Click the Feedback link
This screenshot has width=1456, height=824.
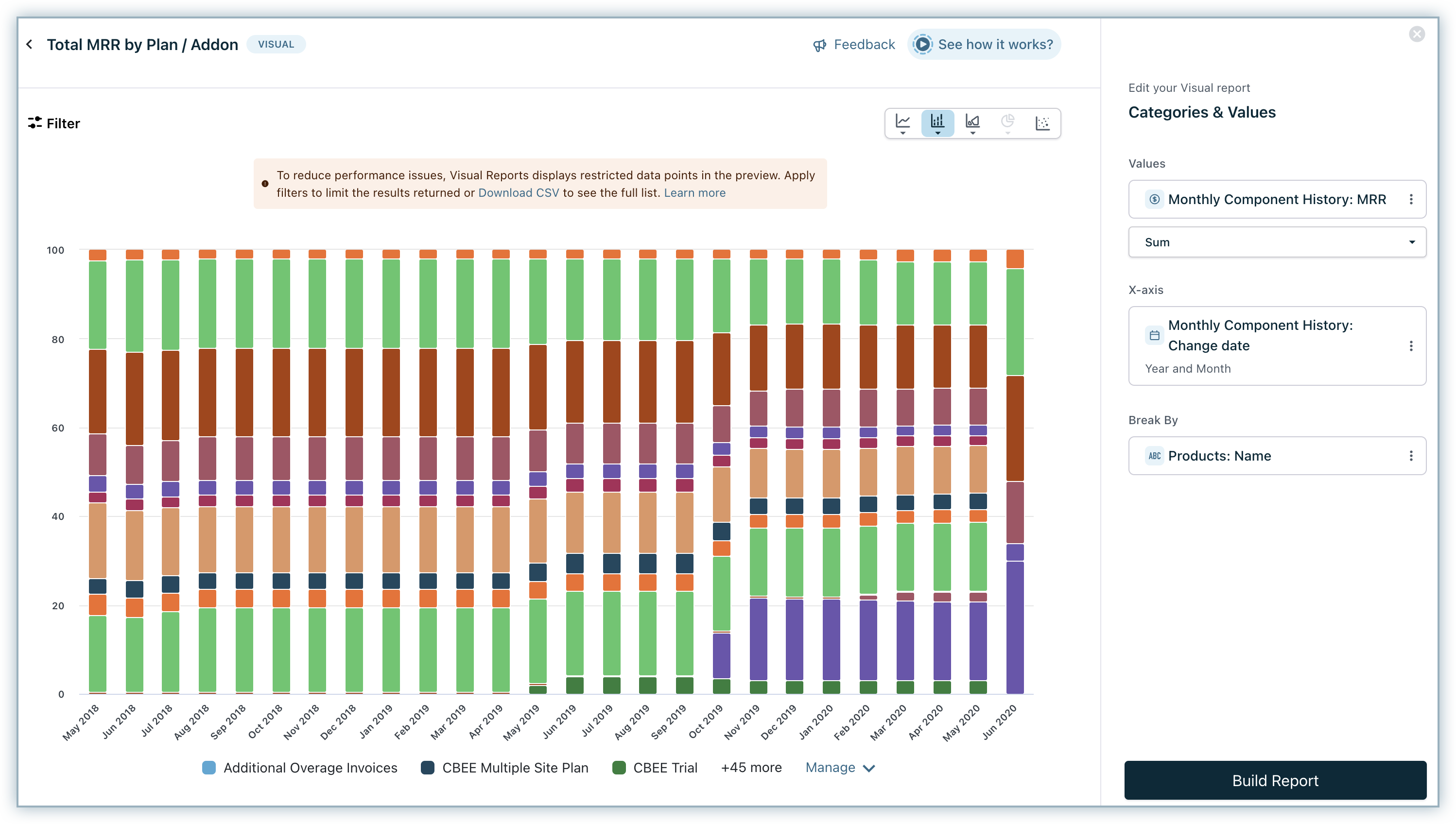point(854,44)
